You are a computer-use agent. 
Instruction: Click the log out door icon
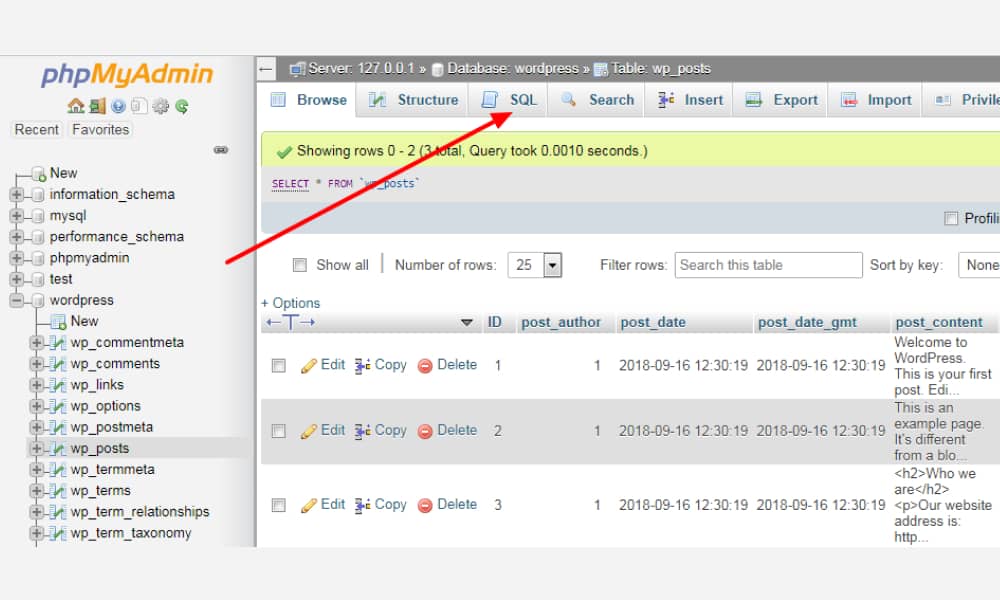coord(97,106)
